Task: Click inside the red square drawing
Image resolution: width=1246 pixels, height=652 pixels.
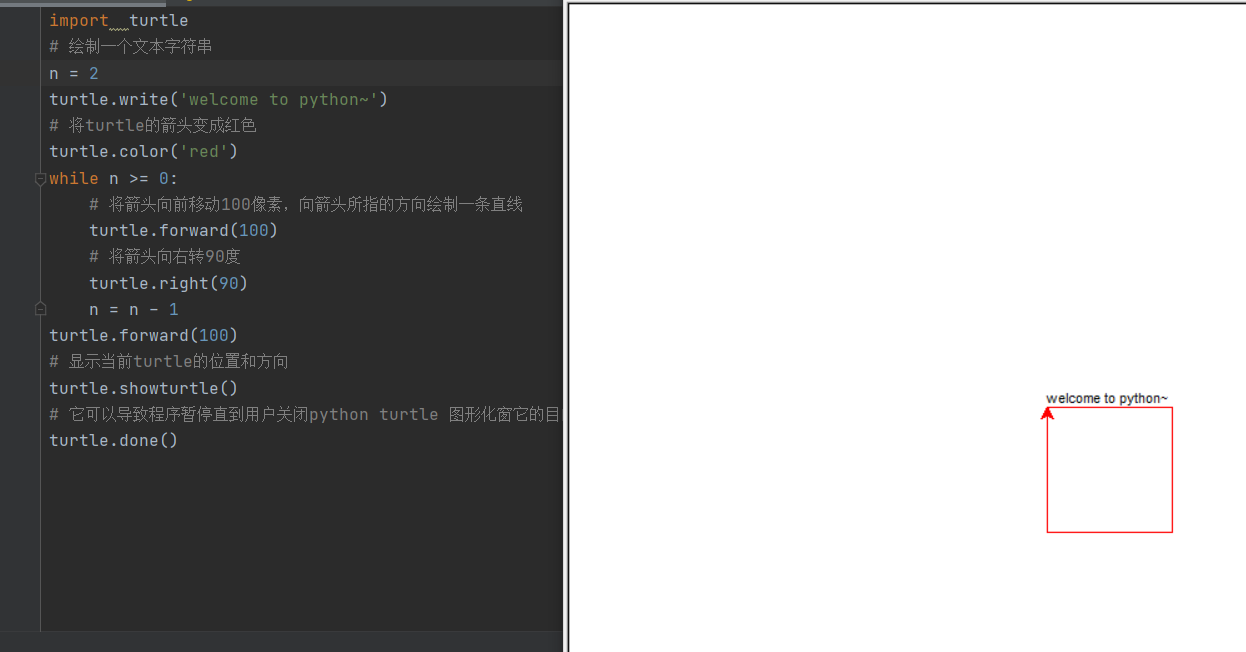Action: click(1110, 470)
